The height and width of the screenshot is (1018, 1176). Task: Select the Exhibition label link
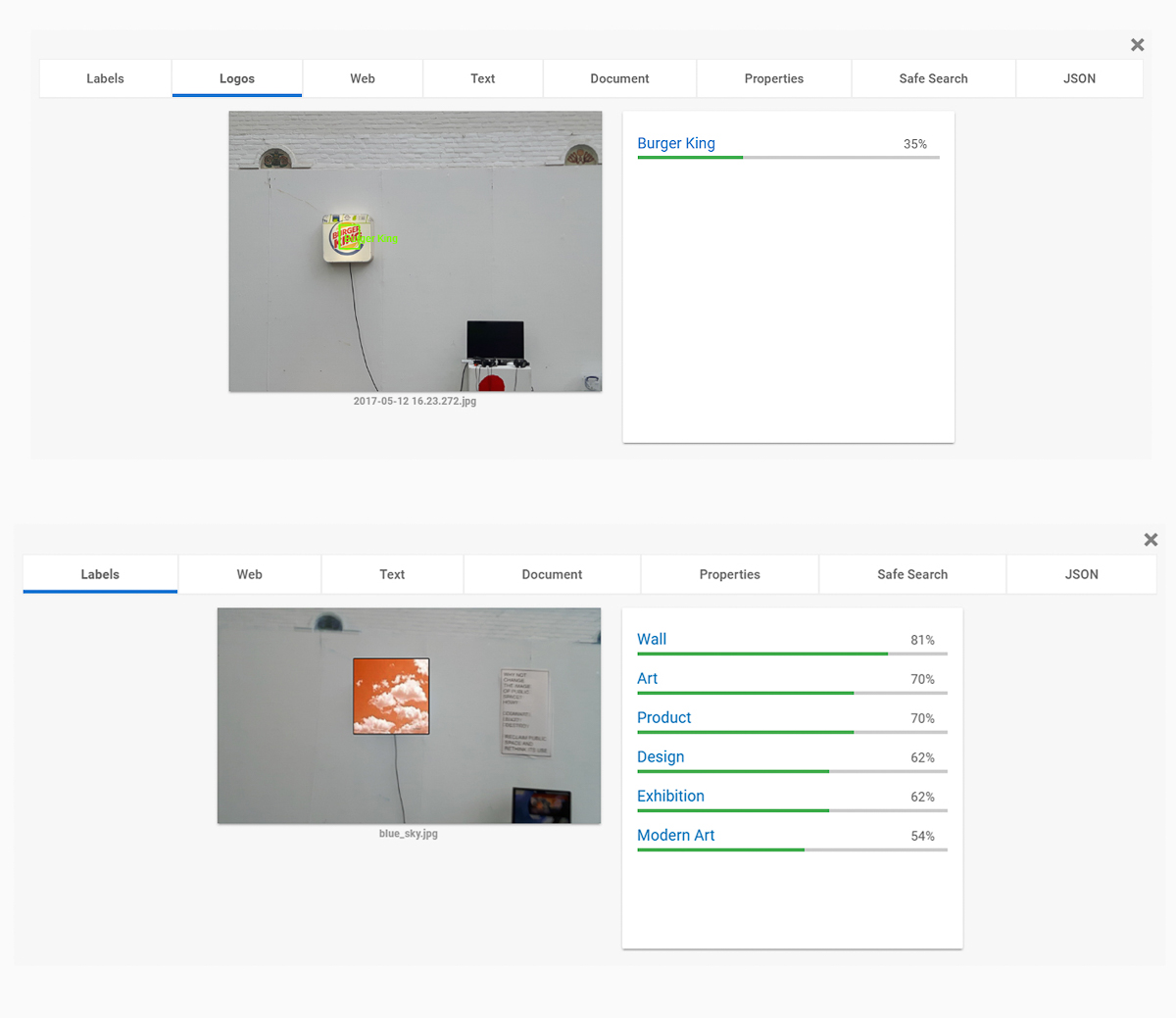pyautogui.click(x=670, y=796)
